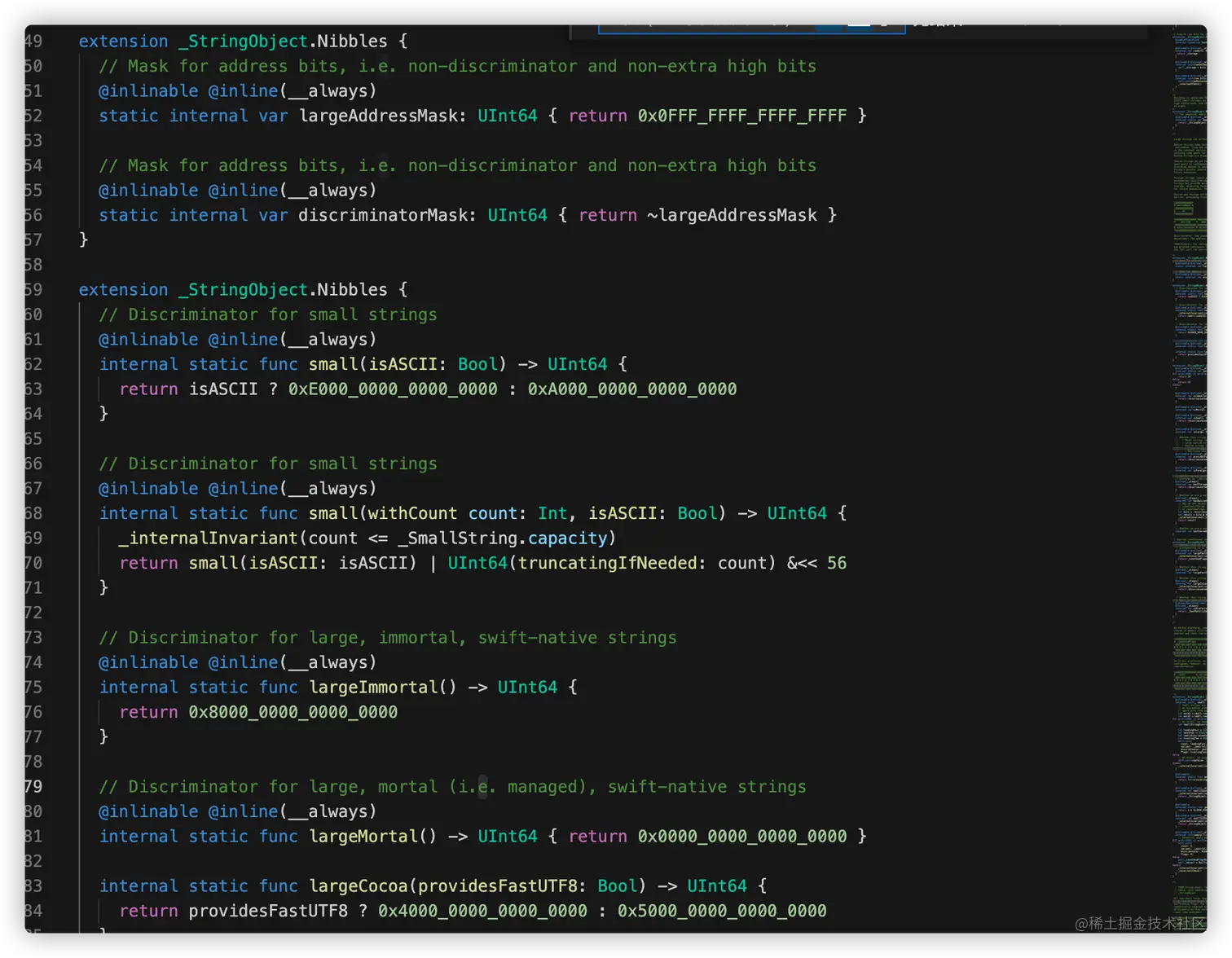Click the largeImmortal function name
The width and height of the screenshot is (1232, 958).
374,687
